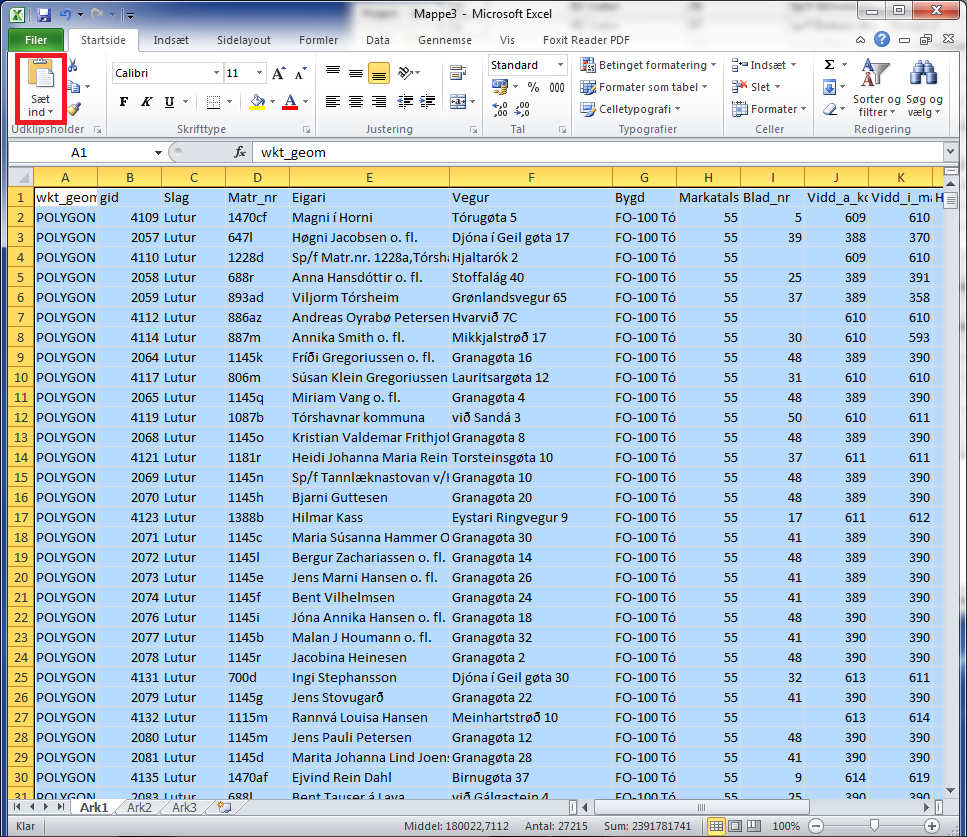Open the text orientation tool
967x837 pixels.
405,73
